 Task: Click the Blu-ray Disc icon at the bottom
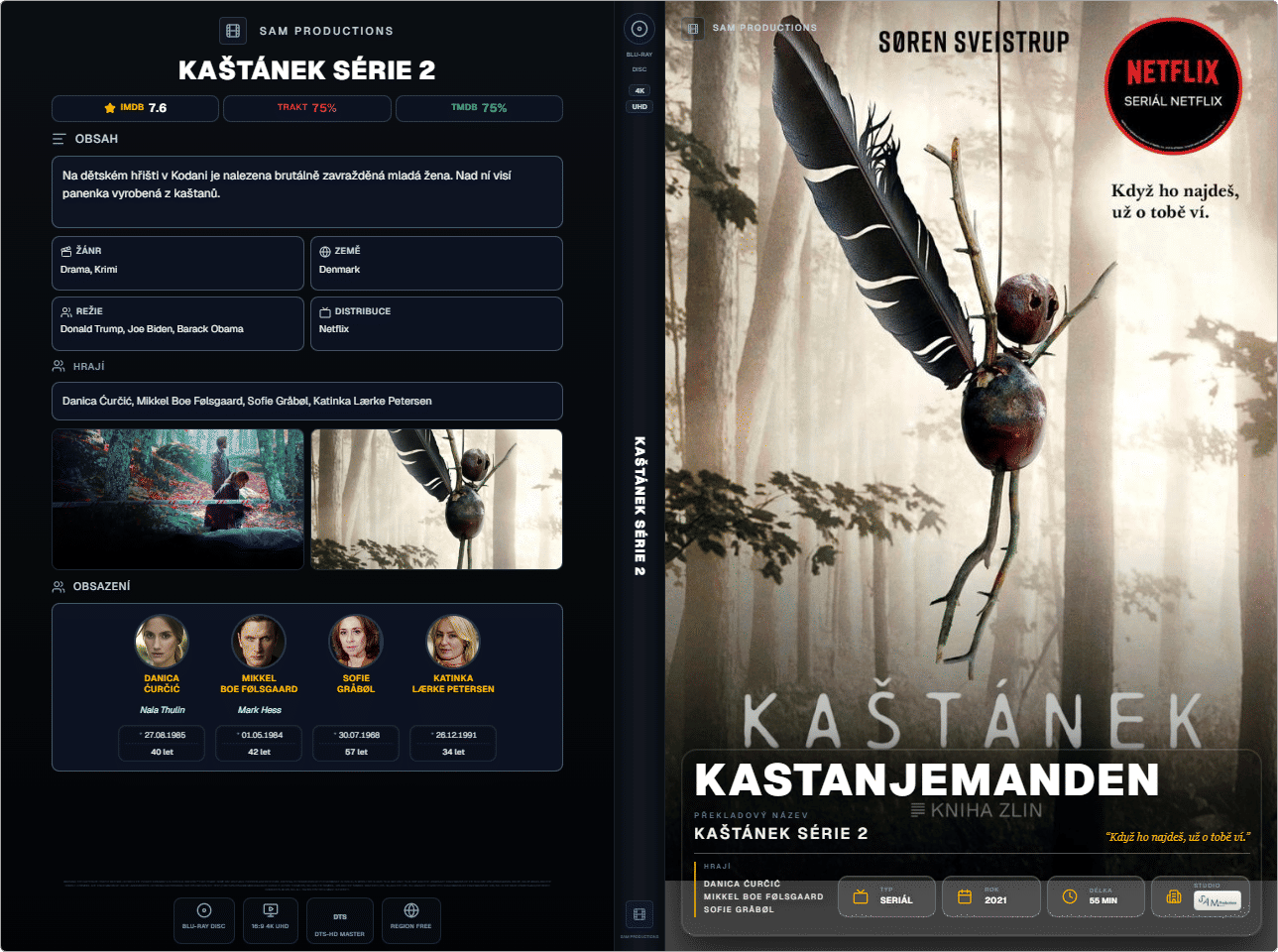pyautogui.click(x=204, y=910)
